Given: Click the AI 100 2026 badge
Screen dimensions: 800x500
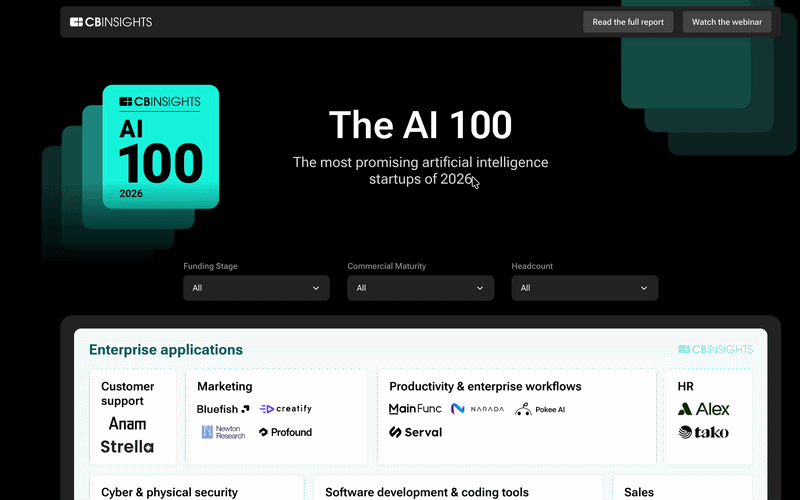Looking at the screenshot, I should point(161,147).
